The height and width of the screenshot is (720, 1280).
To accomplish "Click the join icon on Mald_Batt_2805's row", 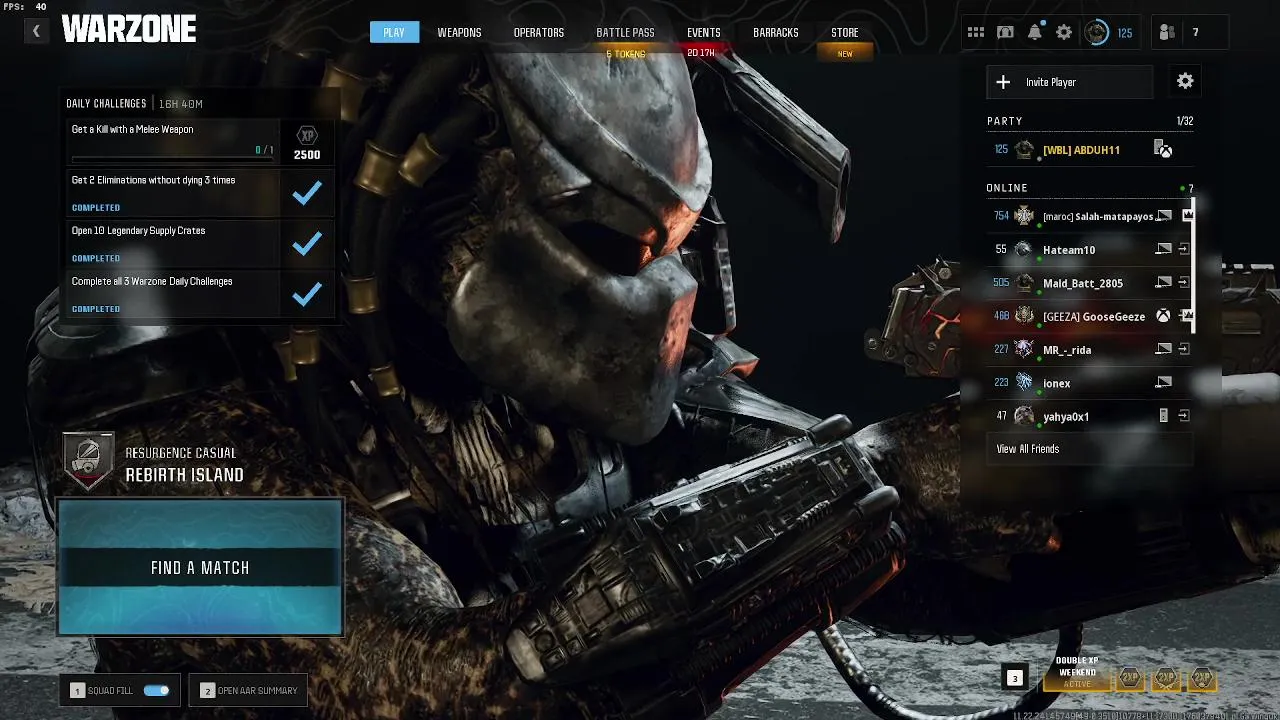I will pos(1184,283).
